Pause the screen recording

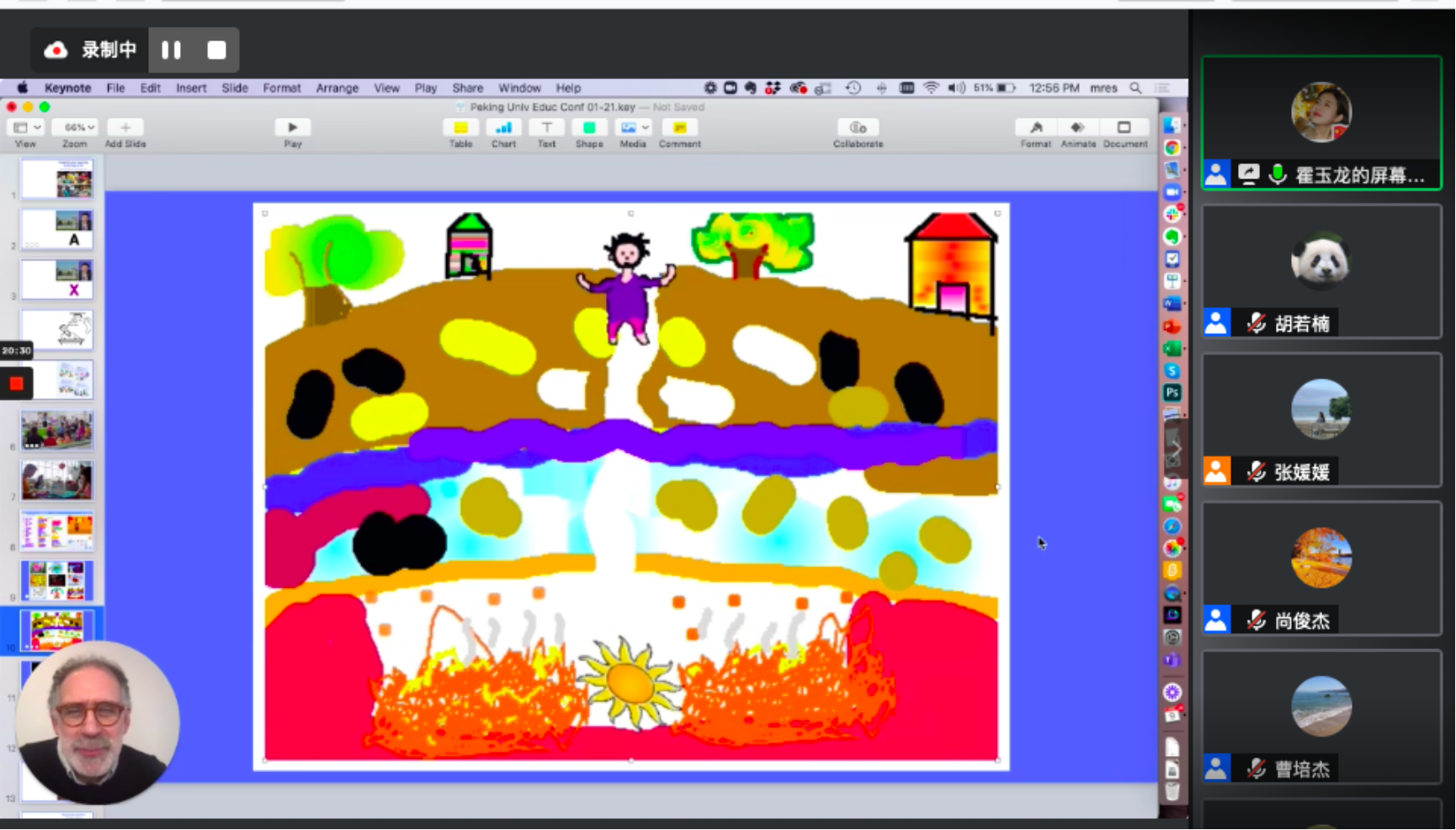click(172, 51)
